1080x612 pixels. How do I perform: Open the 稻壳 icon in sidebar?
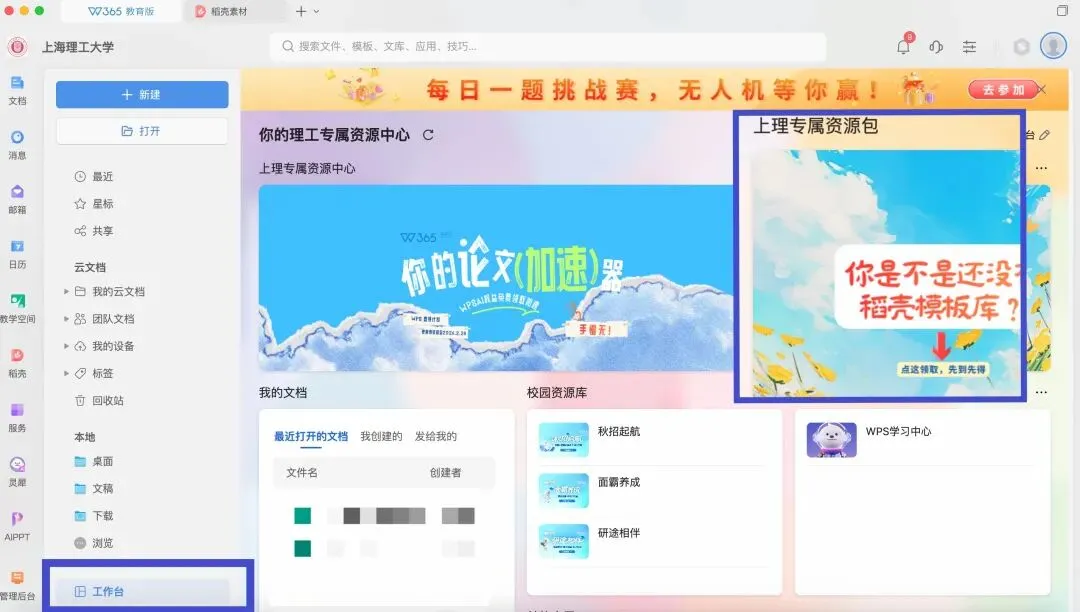(x=17, y=362)
